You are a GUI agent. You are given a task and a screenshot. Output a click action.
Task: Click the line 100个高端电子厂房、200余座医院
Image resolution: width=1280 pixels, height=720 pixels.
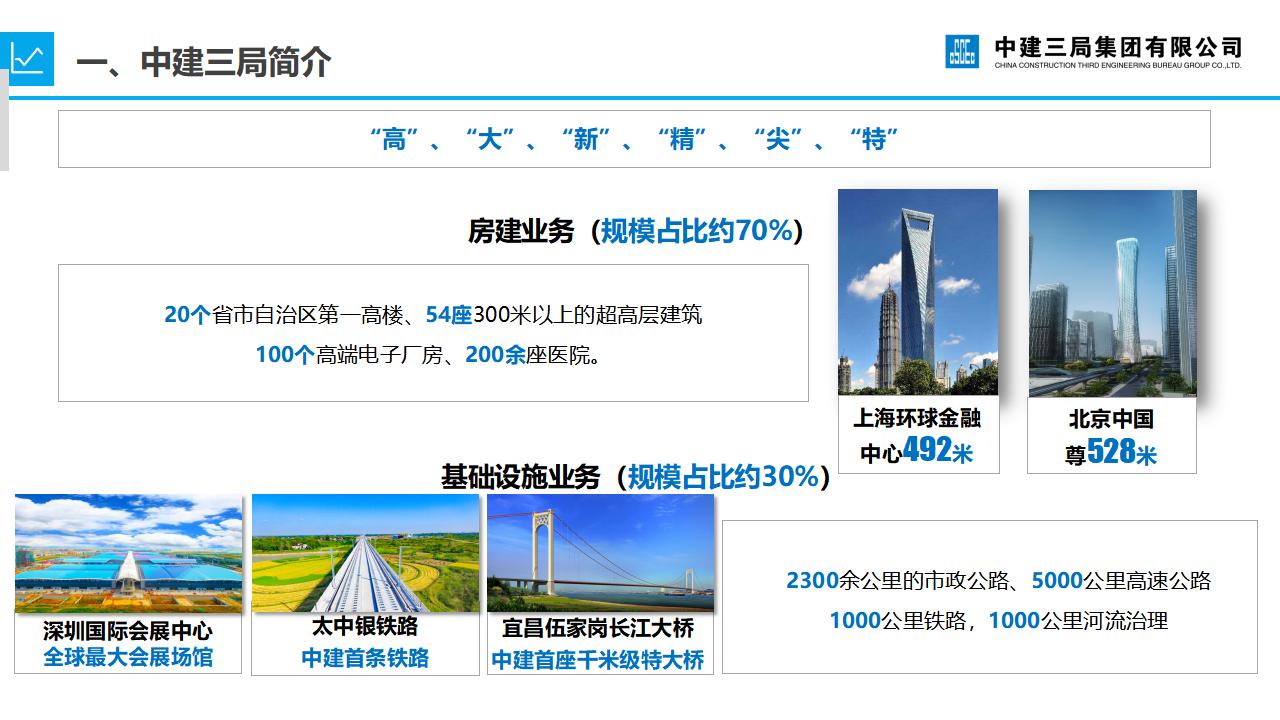coord(430,354)
